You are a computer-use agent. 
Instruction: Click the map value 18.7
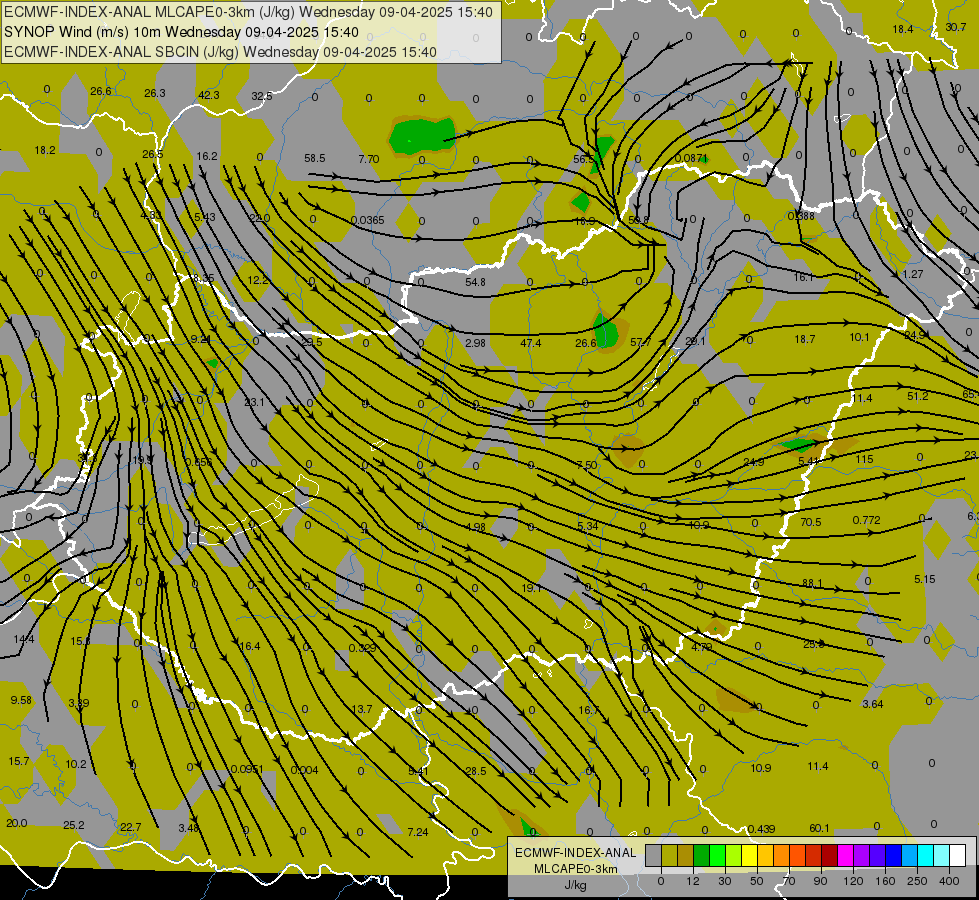point(805,339)
